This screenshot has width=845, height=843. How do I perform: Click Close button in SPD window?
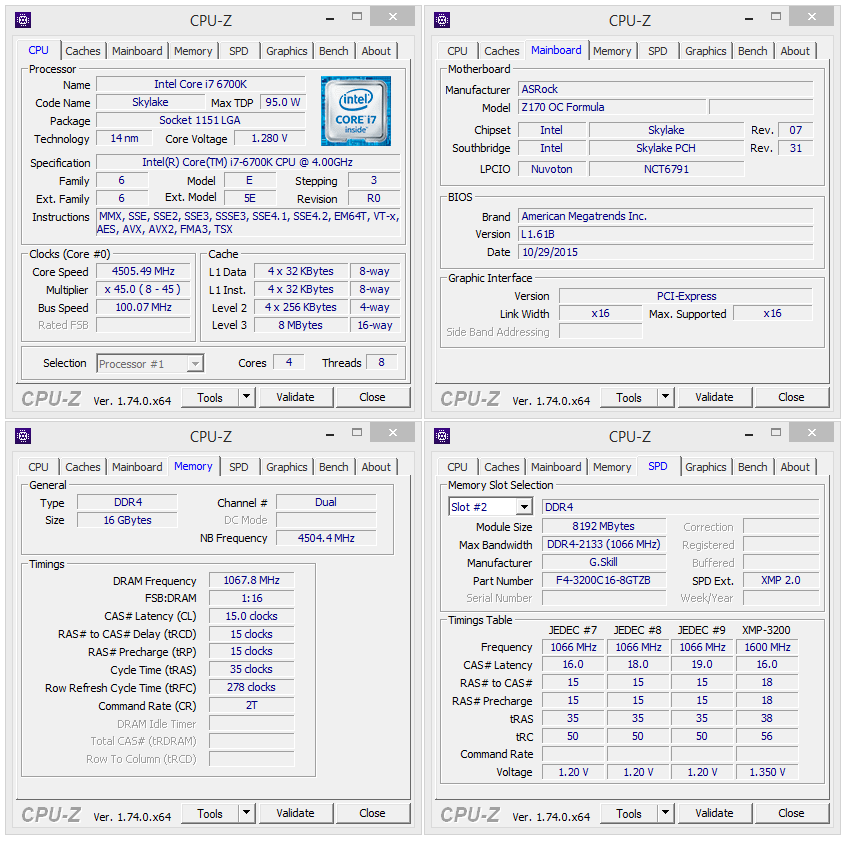[x=791, y=813]
